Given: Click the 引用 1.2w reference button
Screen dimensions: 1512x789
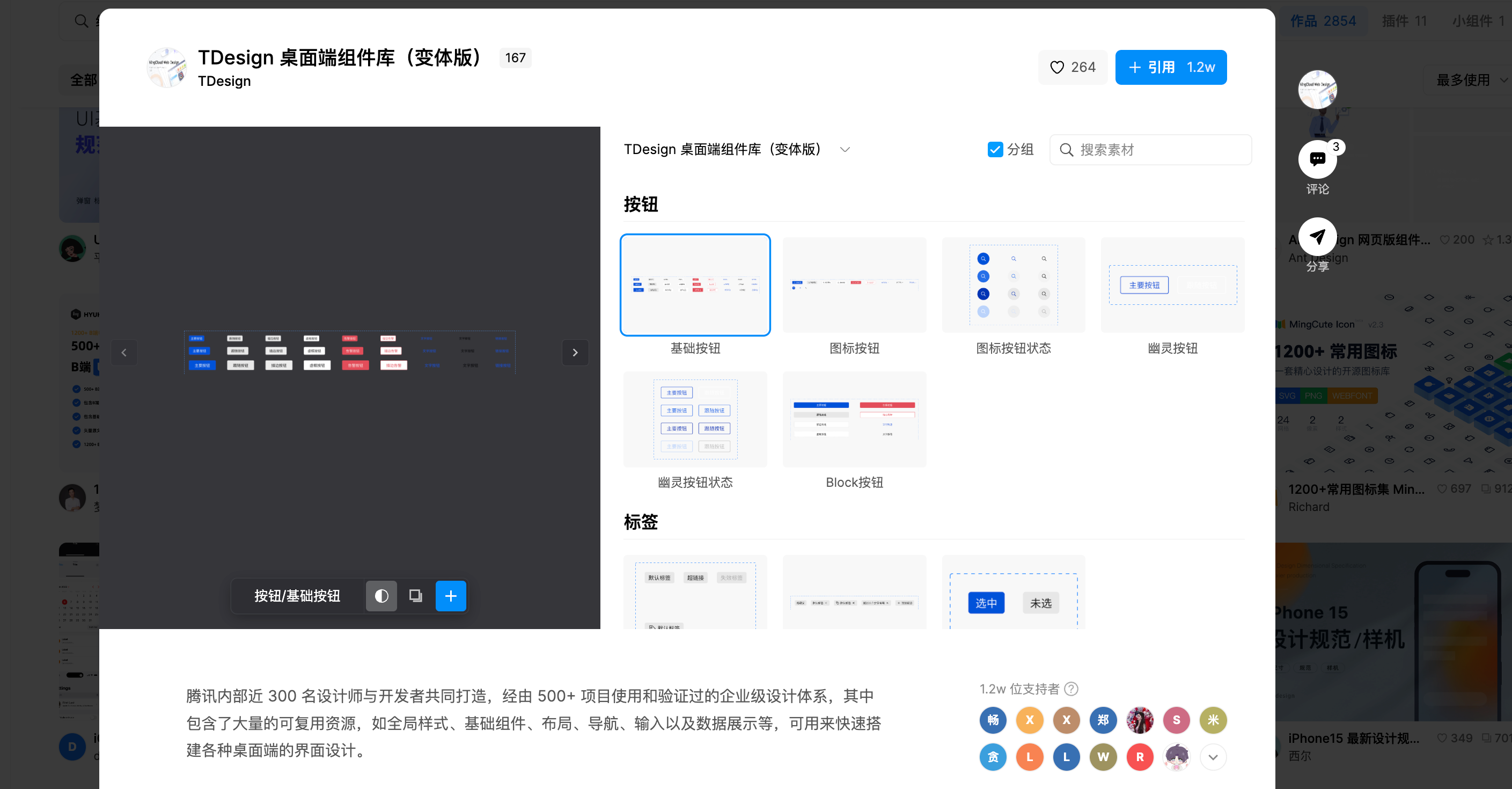Looking at the screenshot, I should pyautogui.click(x=1170, y=68).
